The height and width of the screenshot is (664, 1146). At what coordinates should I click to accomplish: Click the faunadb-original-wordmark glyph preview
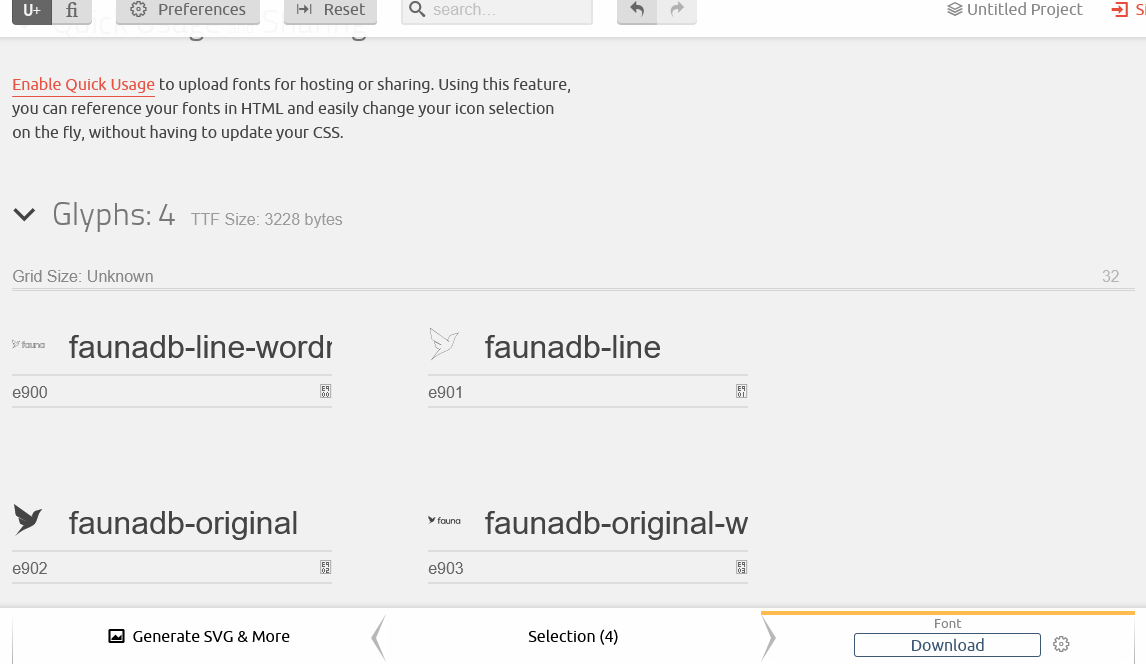[444, 520]
